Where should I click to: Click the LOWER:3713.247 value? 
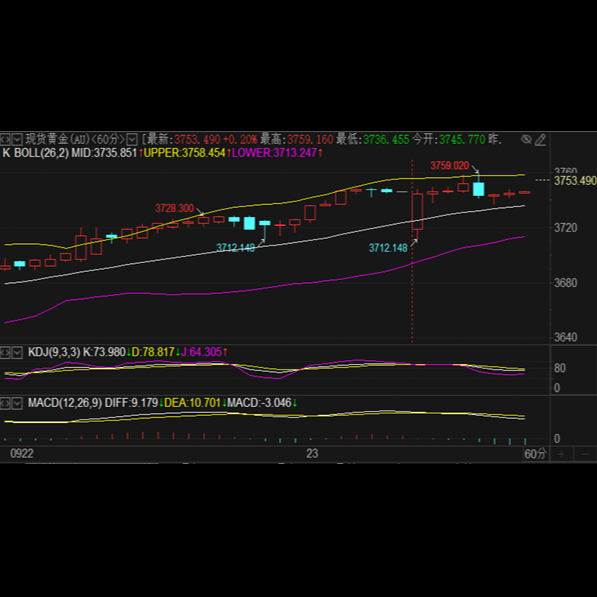point(274,153)
